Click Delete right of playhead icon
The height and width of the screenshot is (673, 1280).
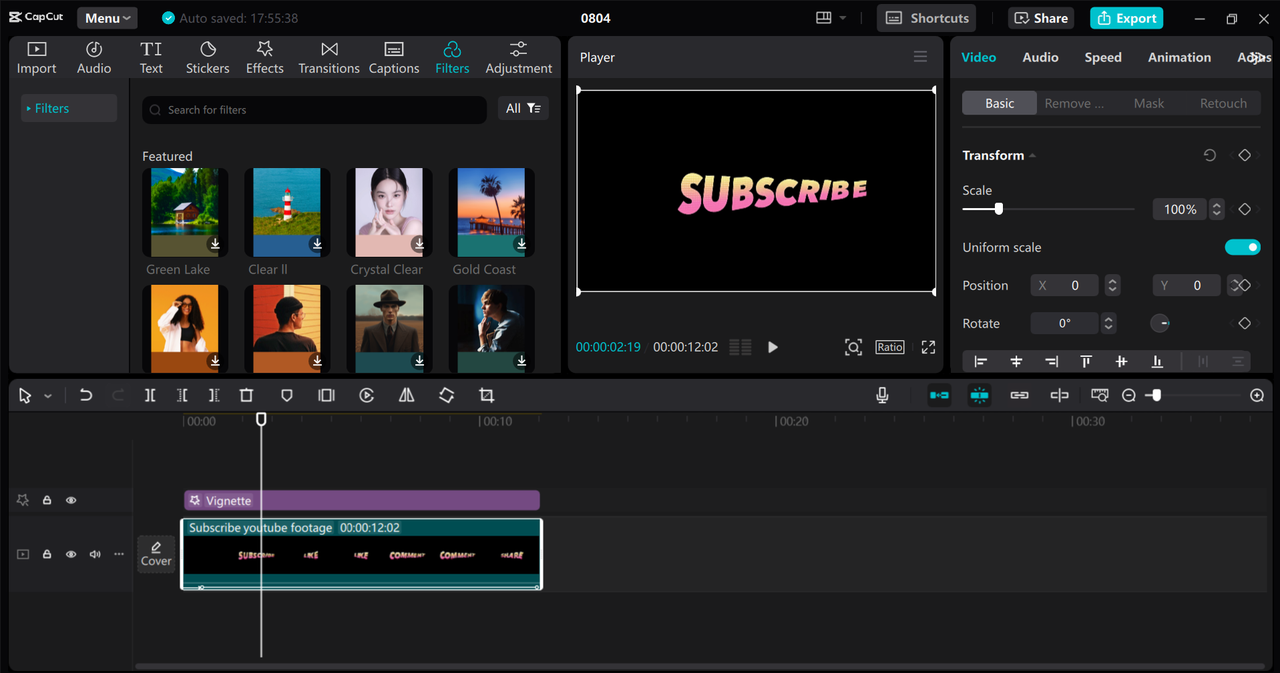pyautogui.click(x=214, y=396)
